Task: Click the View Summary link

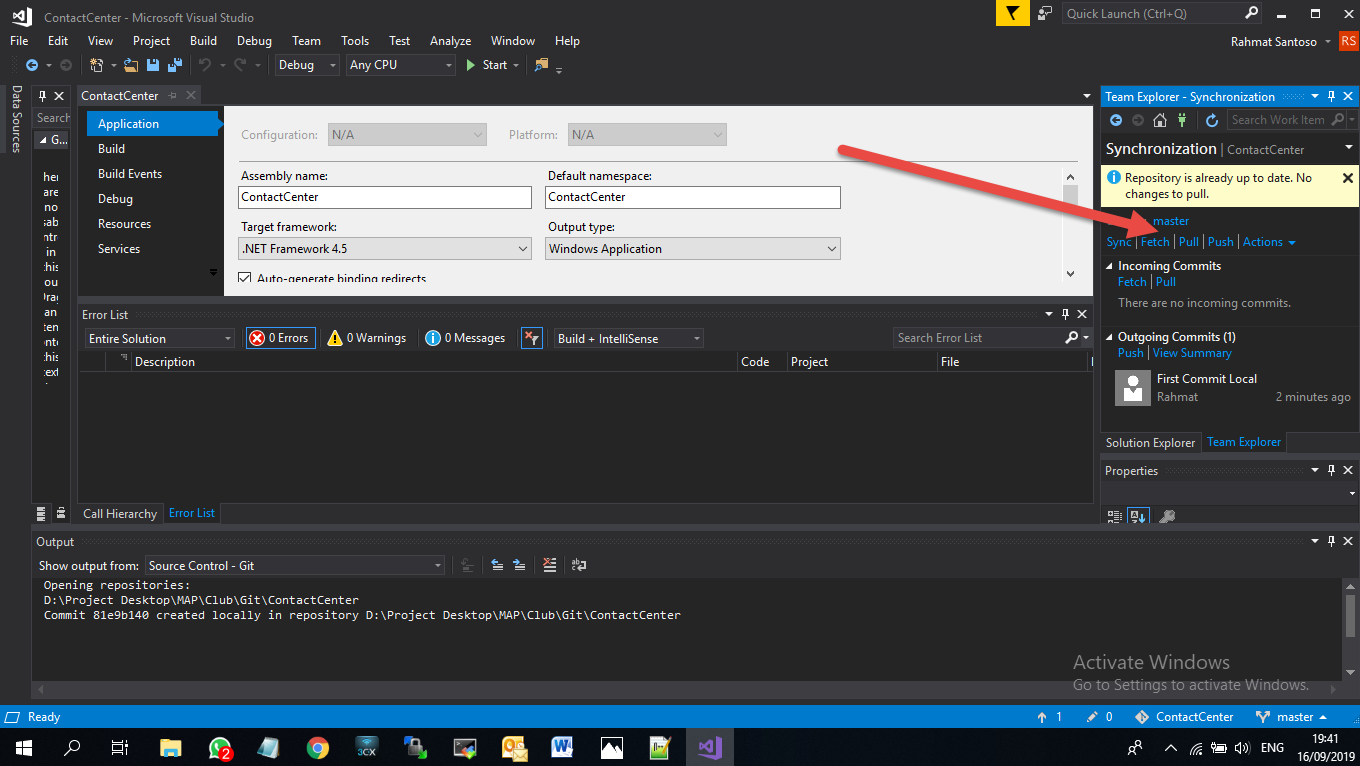Action: [1192, 353]
